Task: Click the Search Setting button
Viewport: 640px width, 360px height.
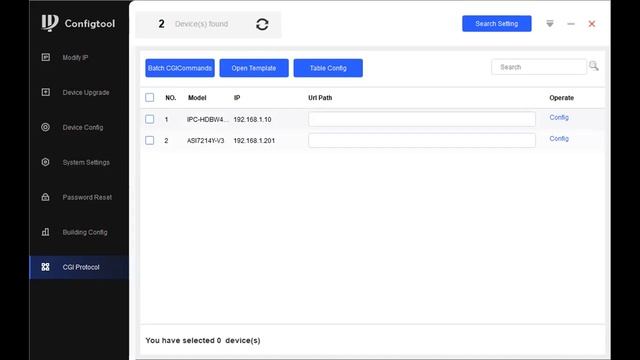Action: click(497, 24)
